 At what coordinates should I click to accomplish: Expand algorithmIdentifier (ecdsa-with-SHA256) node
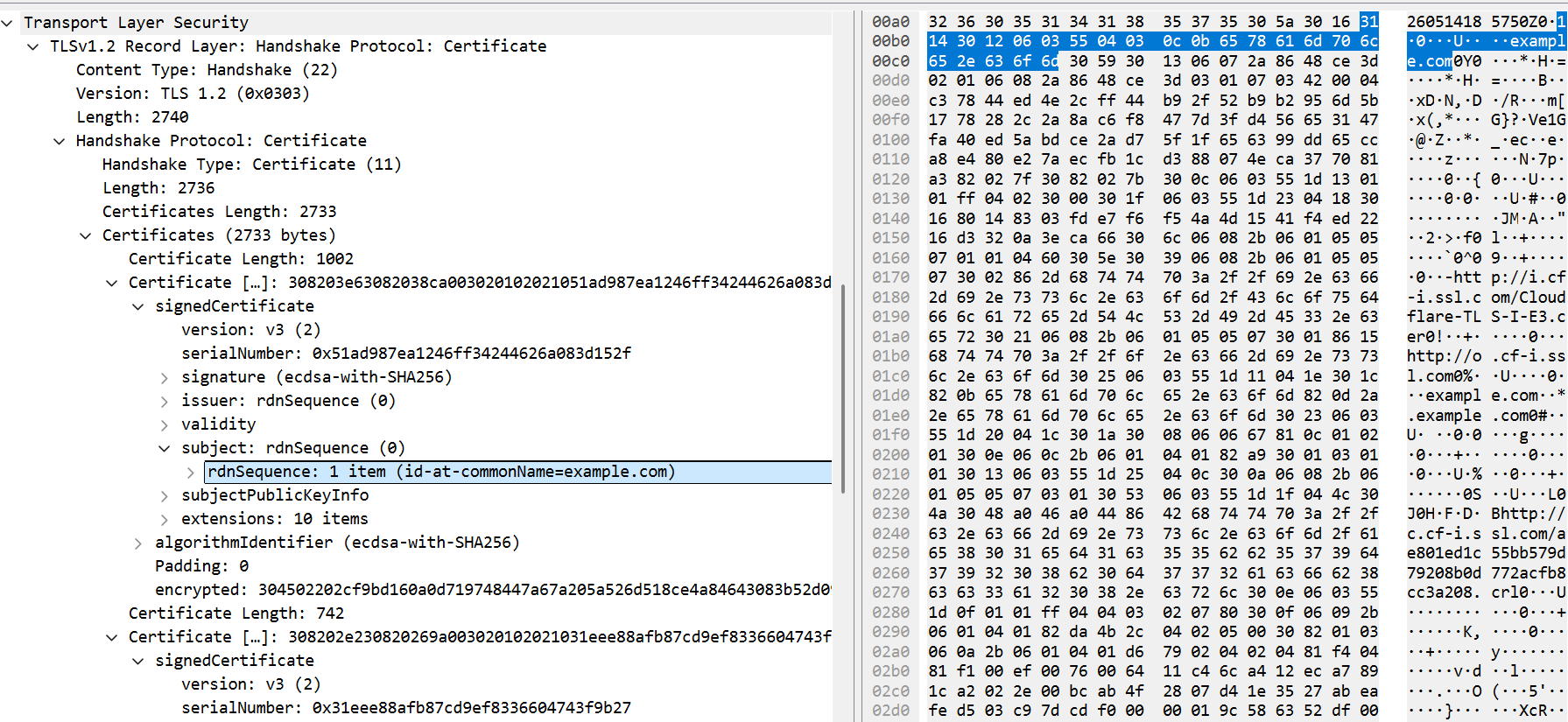point(138,543)
